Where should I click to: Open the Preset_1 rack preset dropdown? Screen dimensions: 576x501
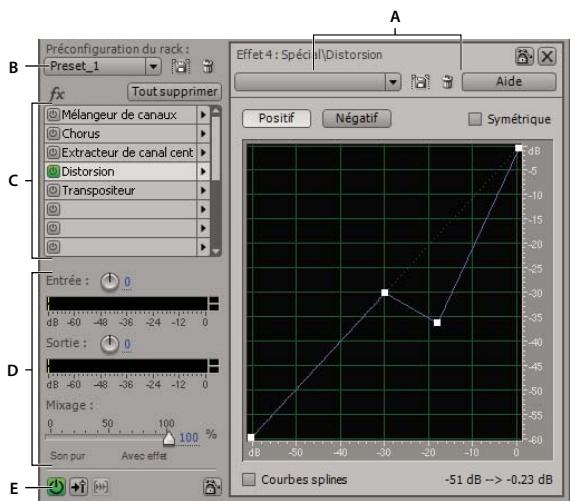point(153,66)
